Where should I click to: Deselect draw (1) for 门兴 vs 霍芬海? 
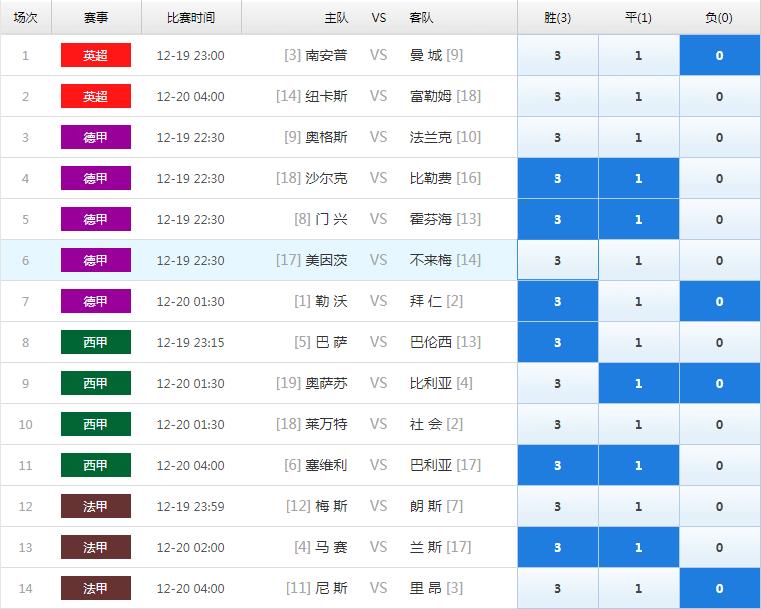pyautogui.click(x=639, y=219)
